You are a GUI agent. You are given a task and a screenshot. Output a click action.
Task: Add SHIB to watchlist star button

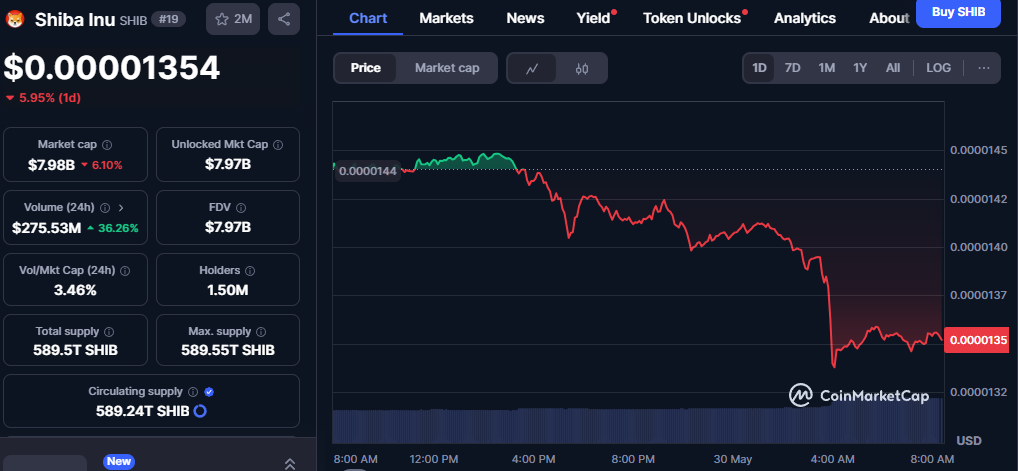click(233, 19)
